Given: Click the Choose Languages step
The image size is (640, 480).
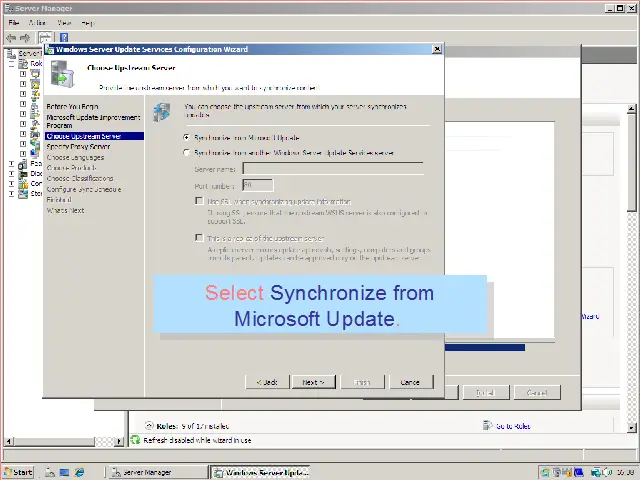Looking at the screenshot, I should 75,157.
